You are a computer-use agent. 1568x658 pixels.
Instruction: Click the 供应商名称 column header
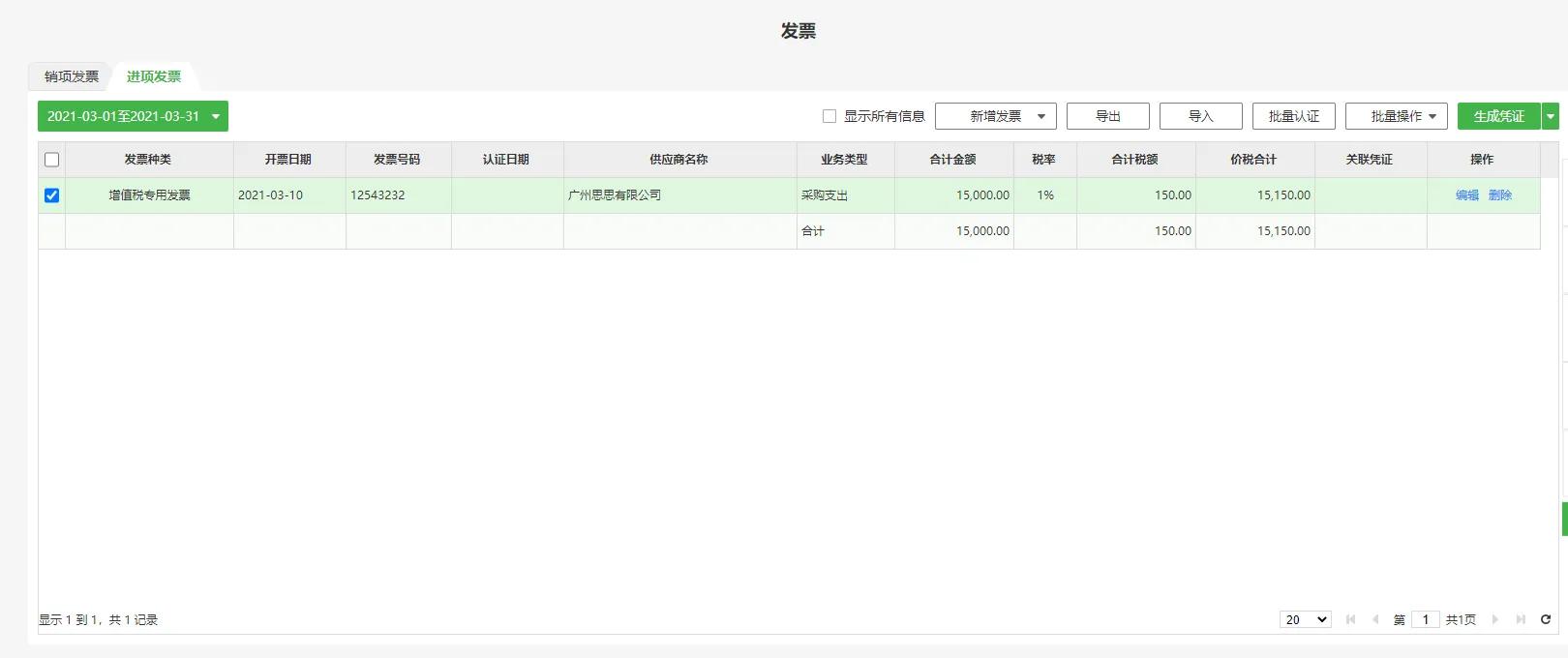(679, 160)
